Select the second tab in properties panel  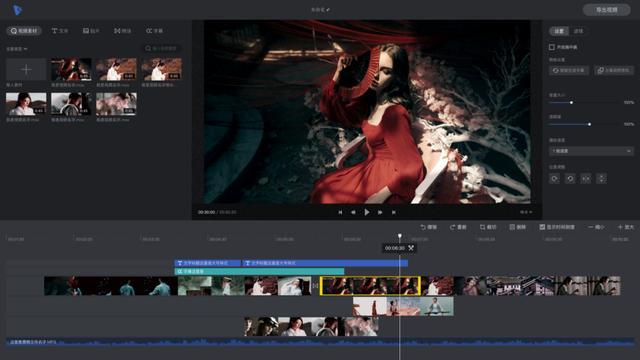click(578, 31)
